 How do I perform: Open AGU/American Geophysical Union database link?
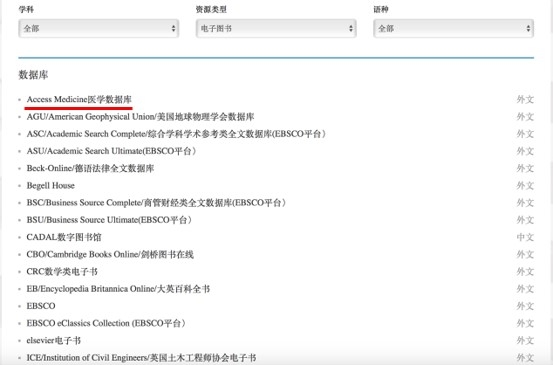coord(140,117)
